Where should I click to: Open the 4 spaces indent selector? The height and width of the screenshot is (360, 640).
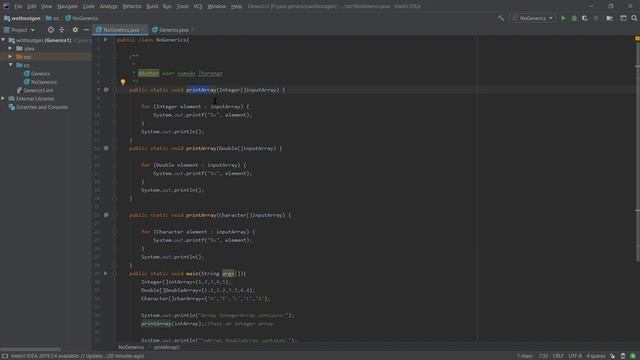click(596, 356)
